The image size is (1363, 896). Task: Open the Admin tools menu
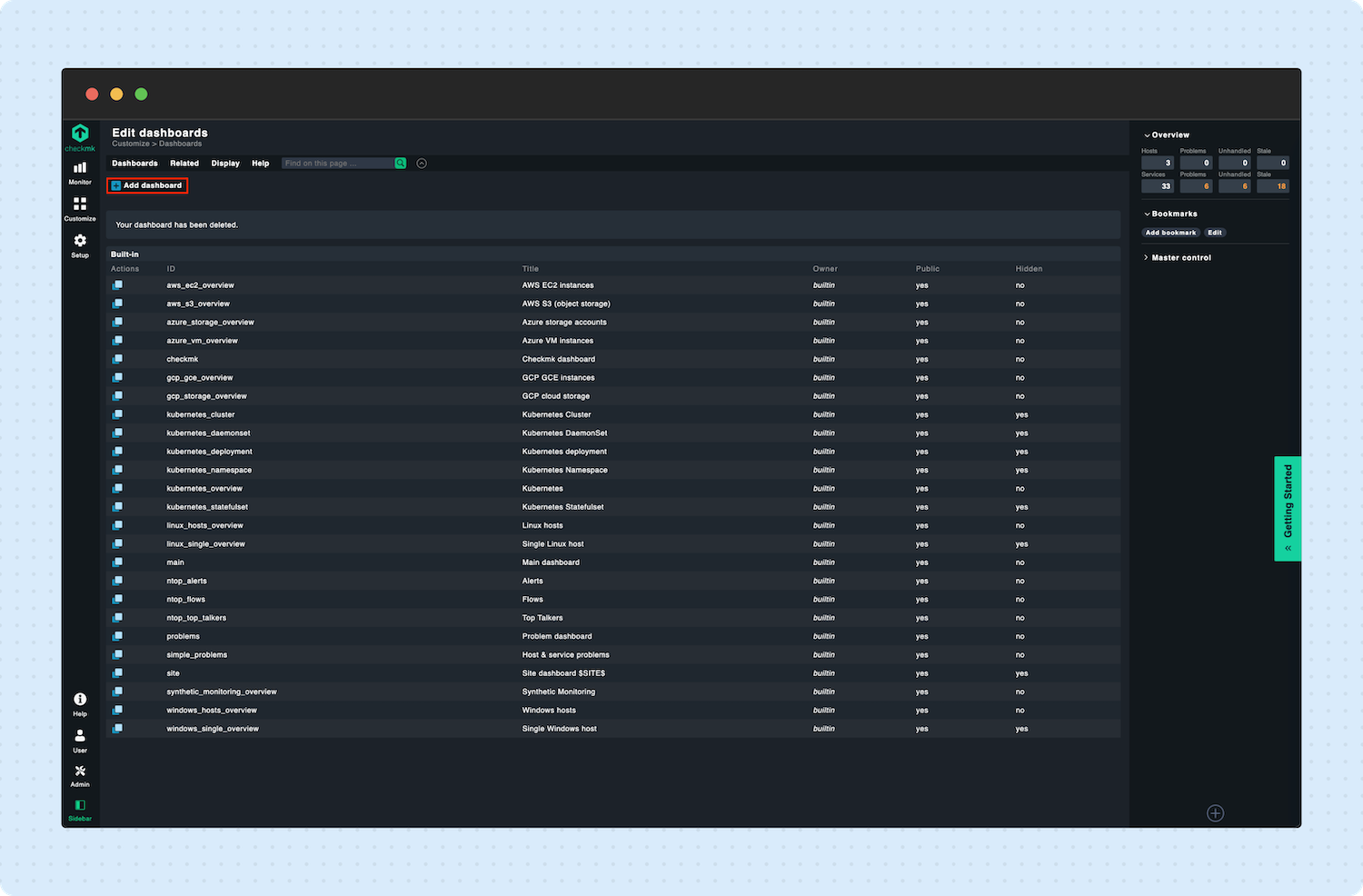pyautogui.click(x=80, y=776)
